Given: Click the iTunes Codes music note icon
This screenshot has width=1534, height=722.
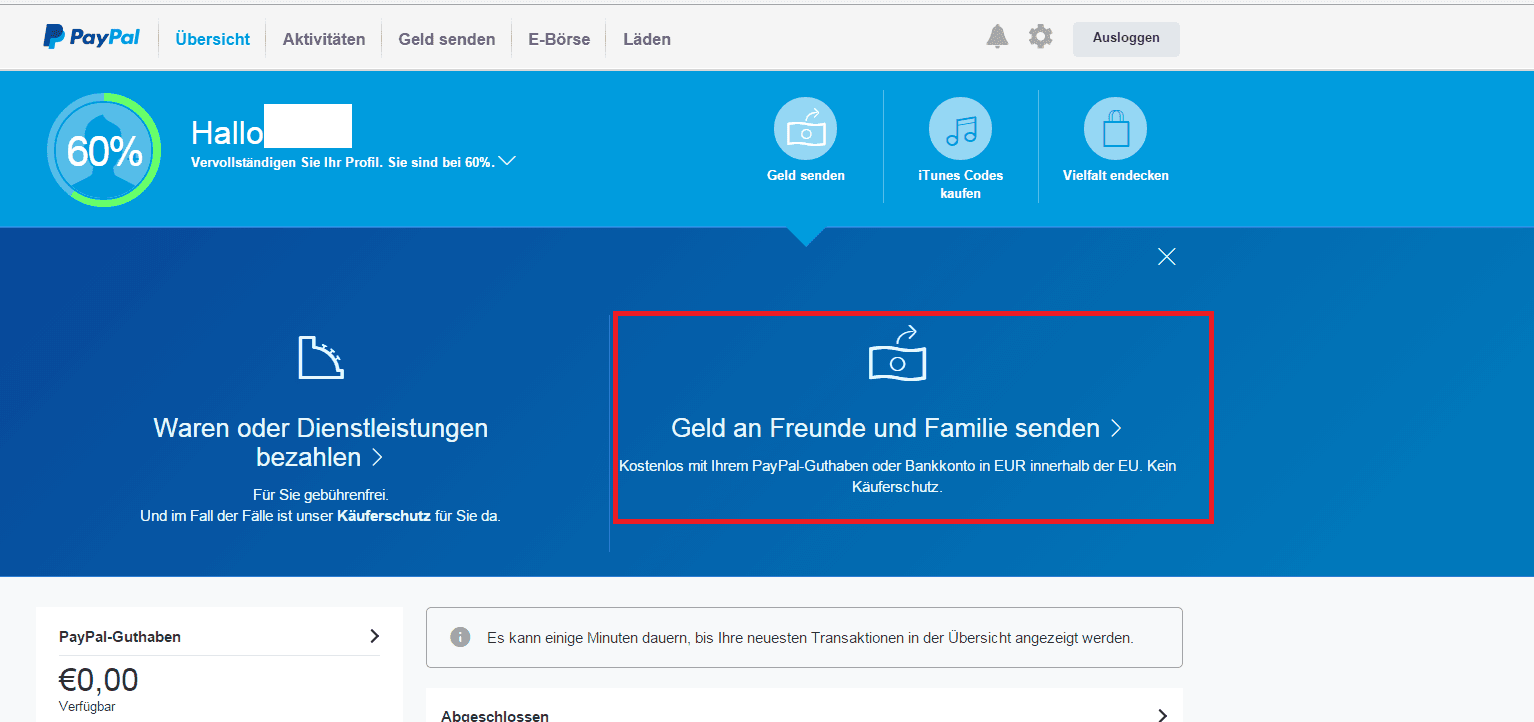Looking at the screenshot, I should tap(960, 129).
